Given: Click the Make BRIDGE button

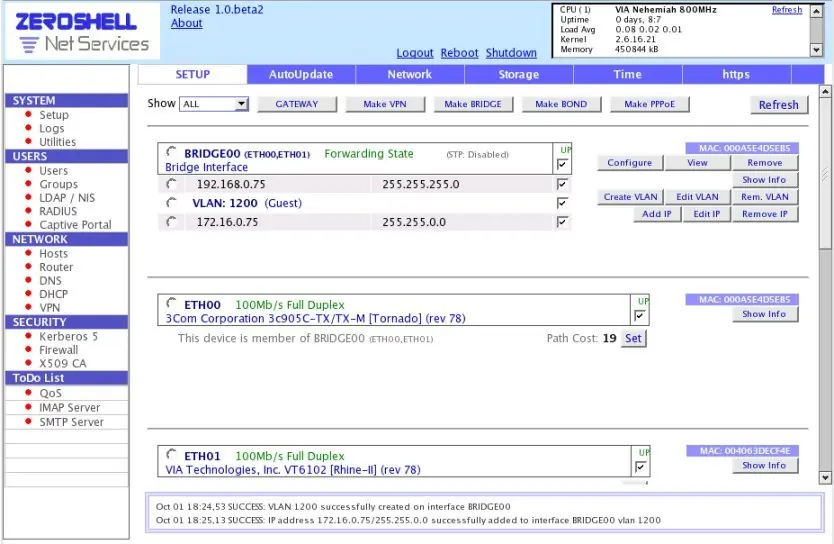Looking at the screenshot, I should 473,104.
